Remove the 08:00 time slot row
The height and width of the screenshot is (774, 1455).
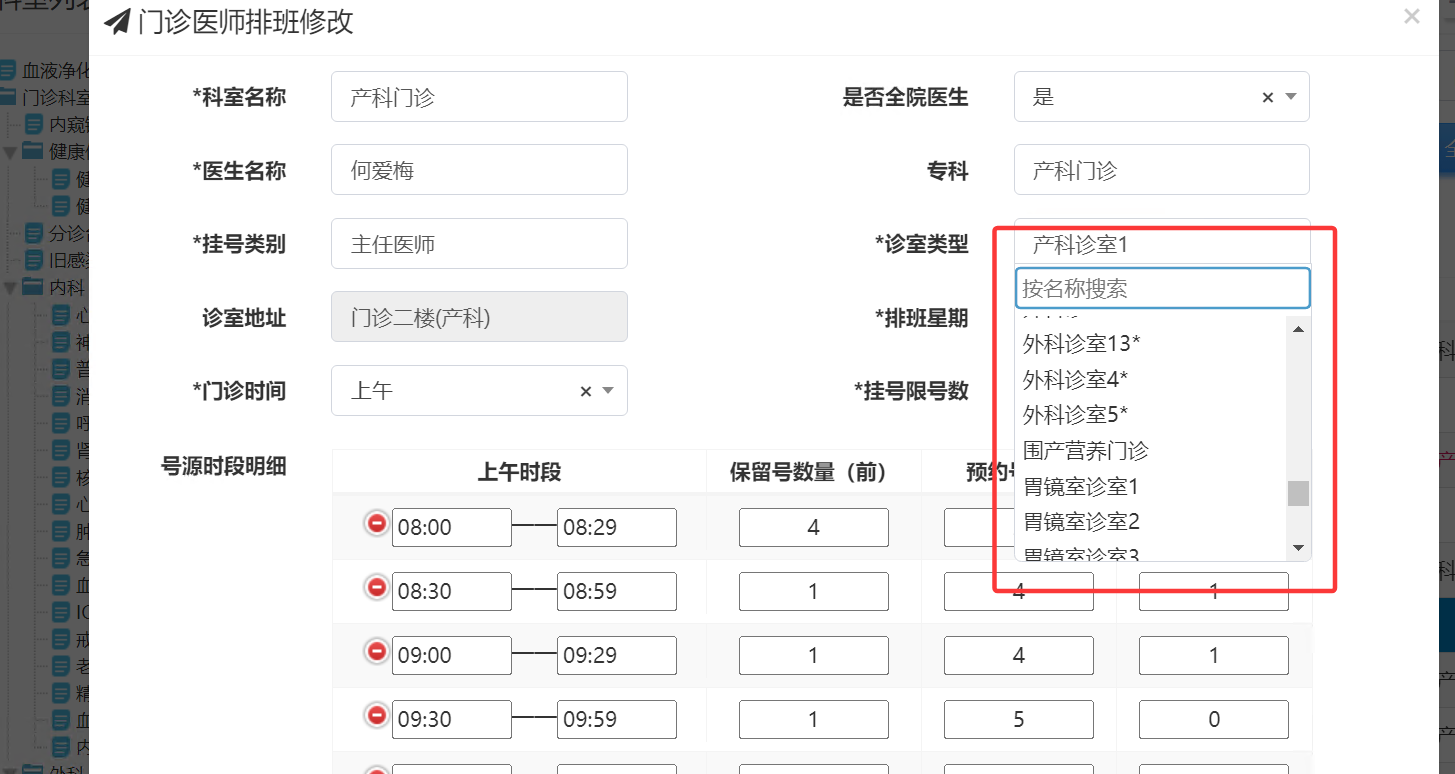point(377,523)
